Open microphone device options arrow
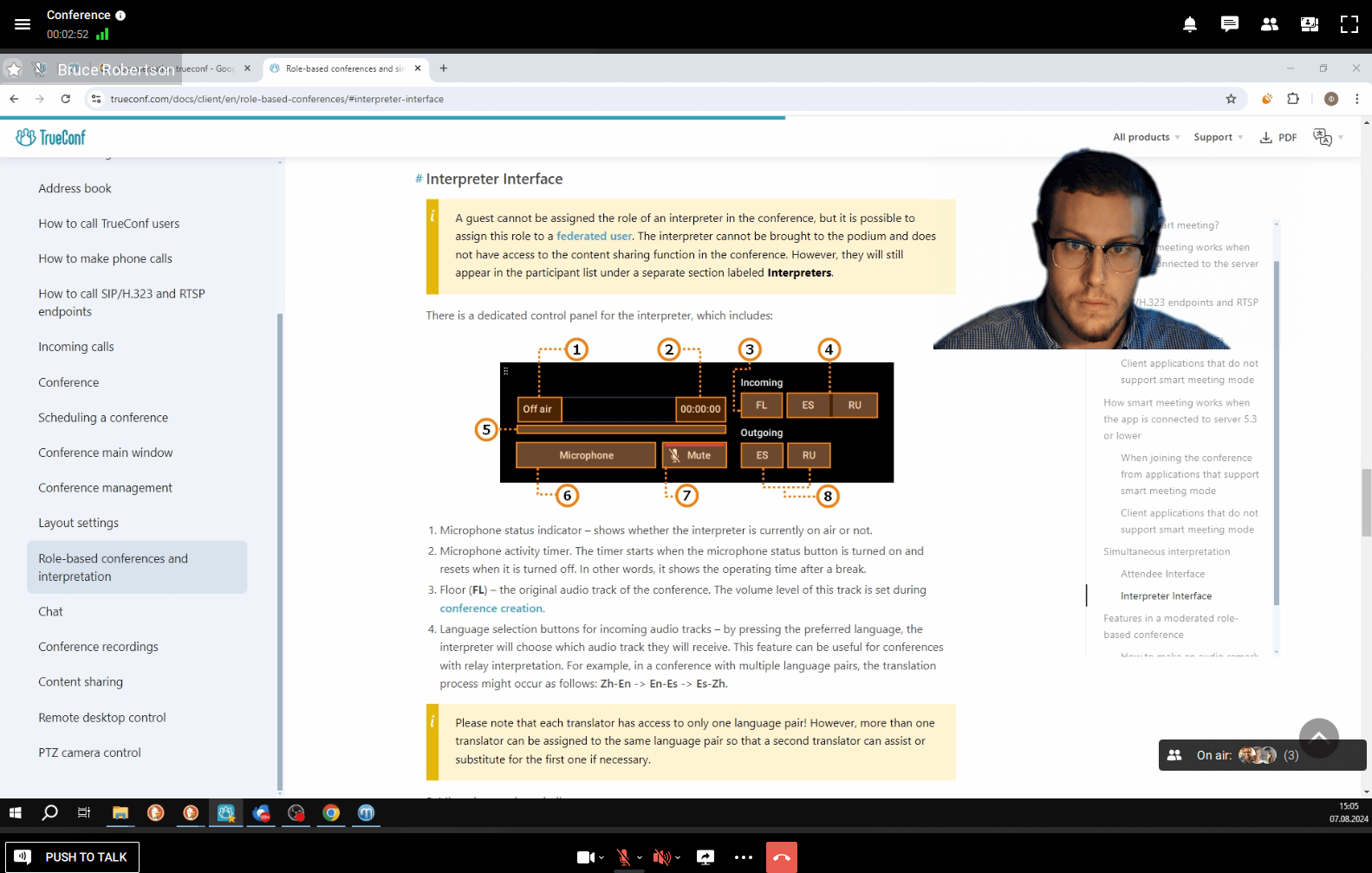This screenshot has height=873, width=1372. coord(640,857)
